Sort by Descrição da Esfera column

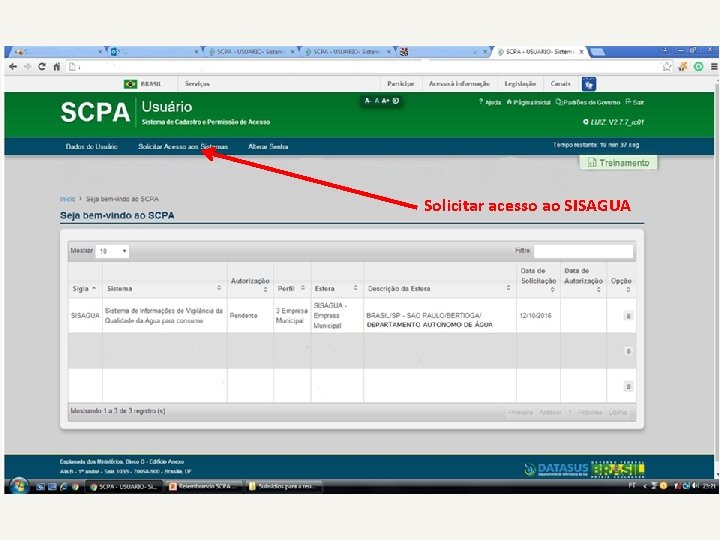point(439,288)
